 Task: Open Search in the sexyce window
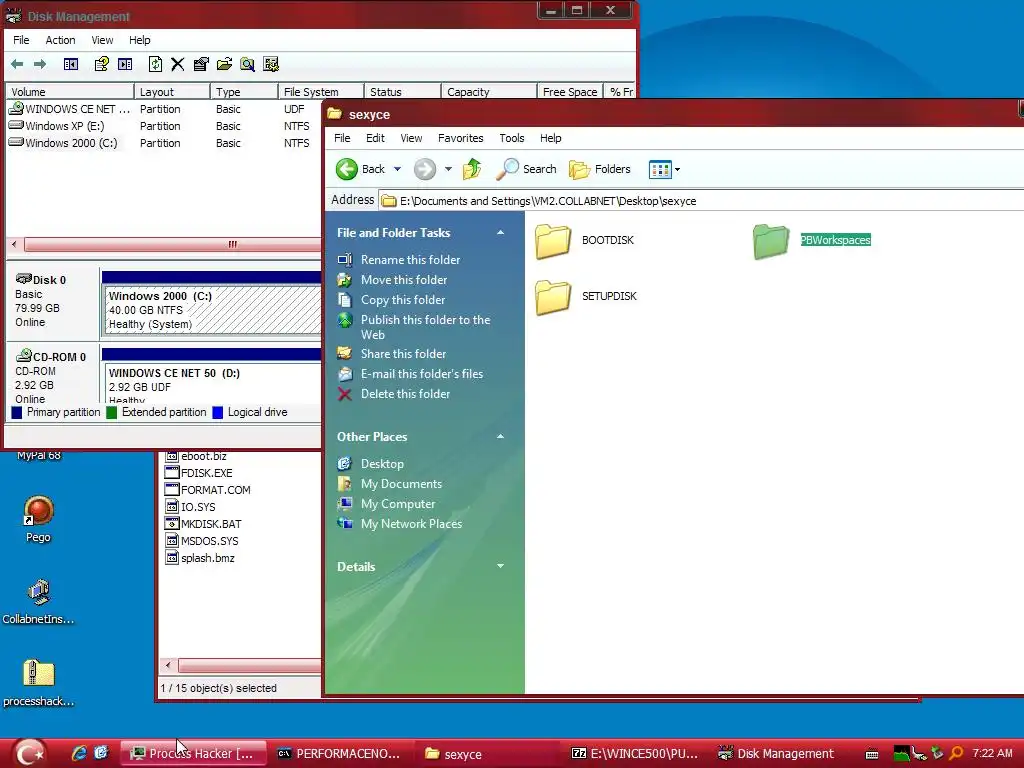(x=526, y=169)
